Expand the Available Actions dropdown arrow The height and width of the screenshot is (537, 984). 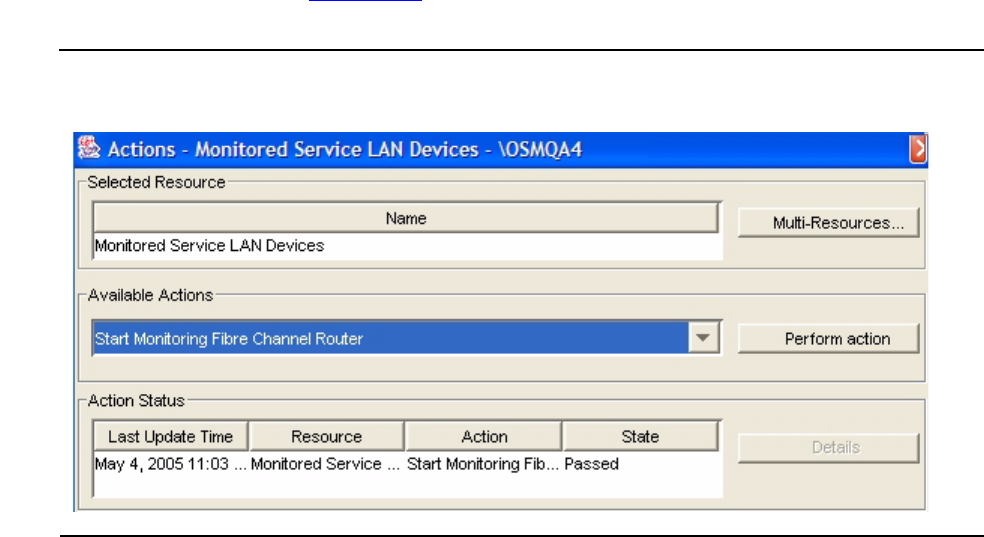705,339
